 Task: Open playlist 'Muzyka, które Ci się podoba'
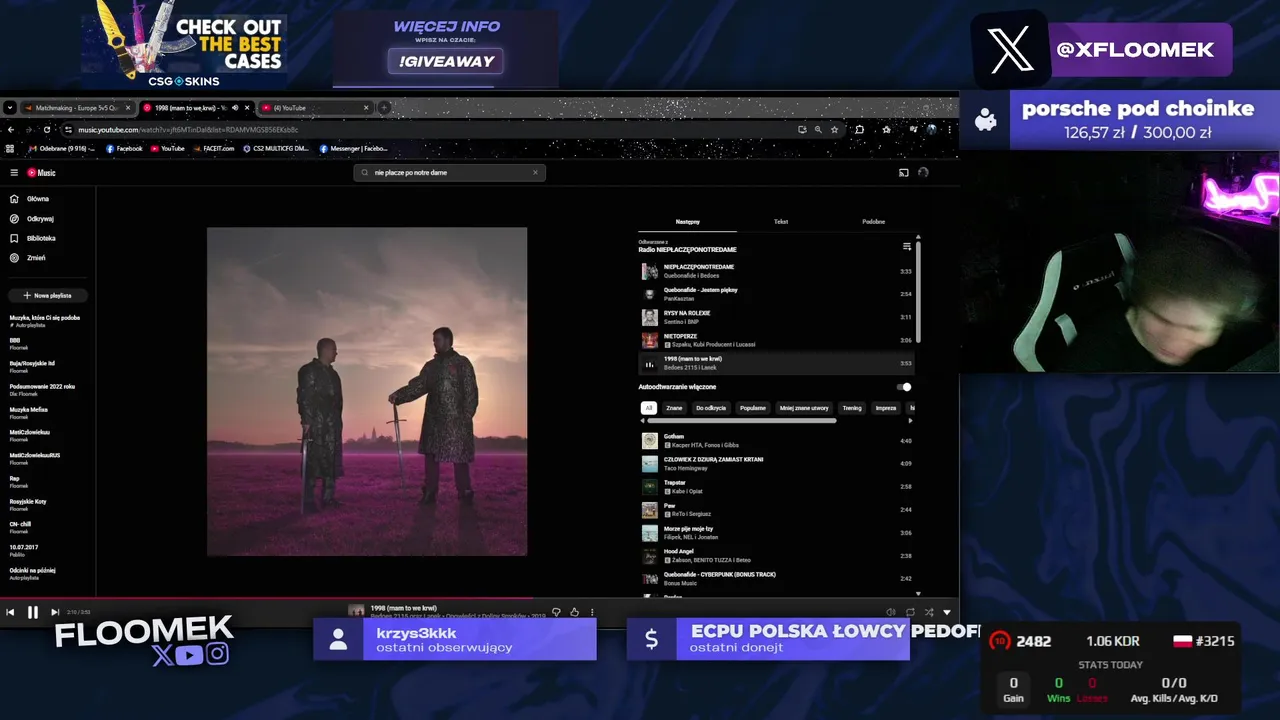click(47, 321)
